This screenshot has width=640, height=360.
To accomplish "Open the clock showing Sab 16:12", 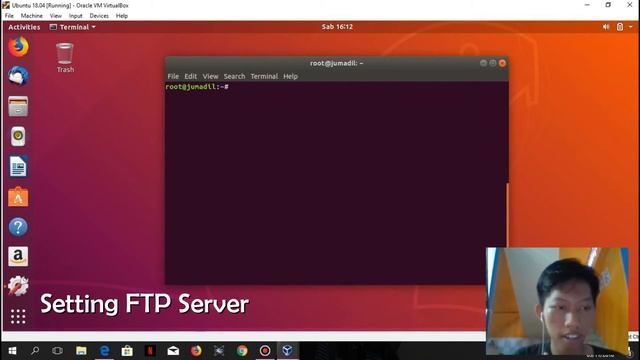I will [337, 27].
